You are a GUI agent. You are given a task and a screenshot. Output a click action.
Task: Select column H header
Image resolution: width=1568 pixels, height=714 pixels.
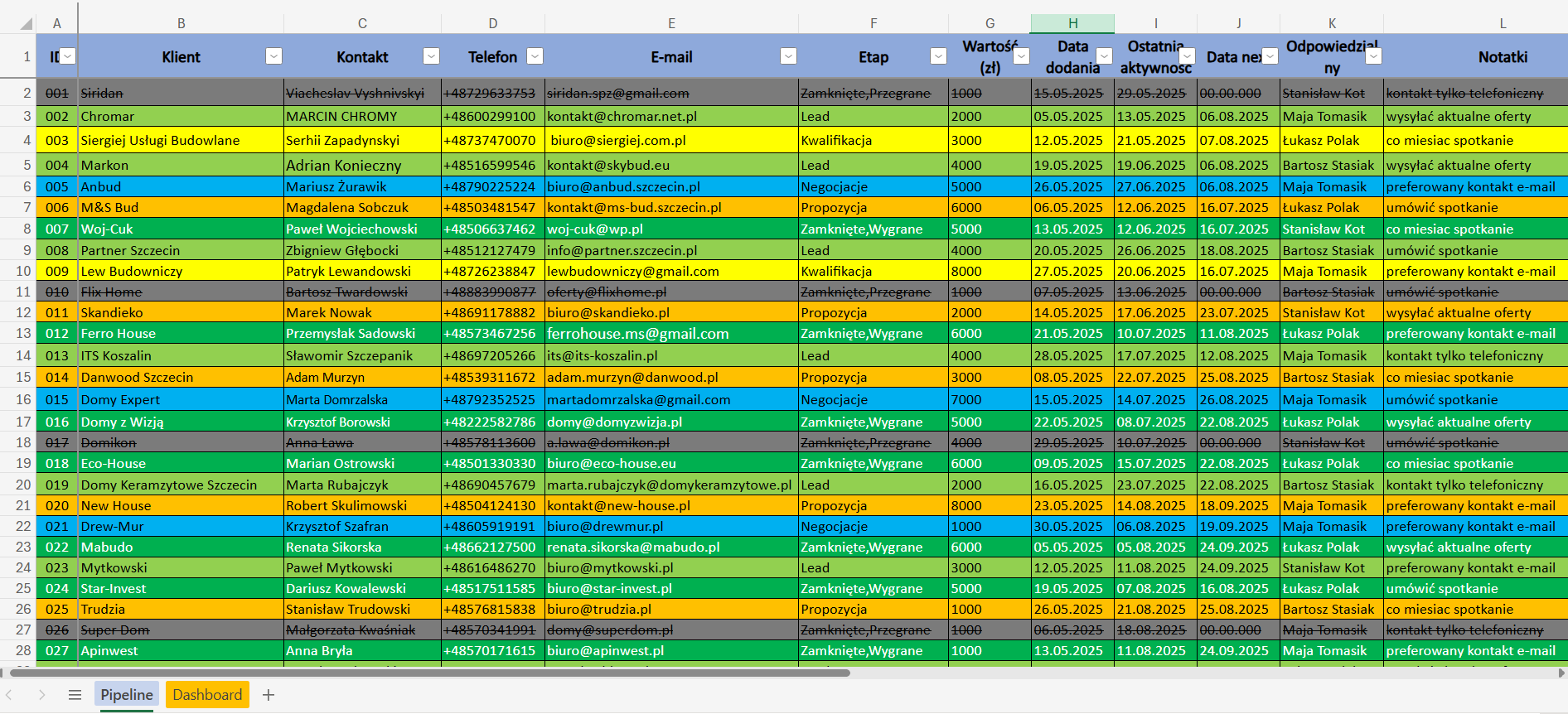click(1072, 23)
